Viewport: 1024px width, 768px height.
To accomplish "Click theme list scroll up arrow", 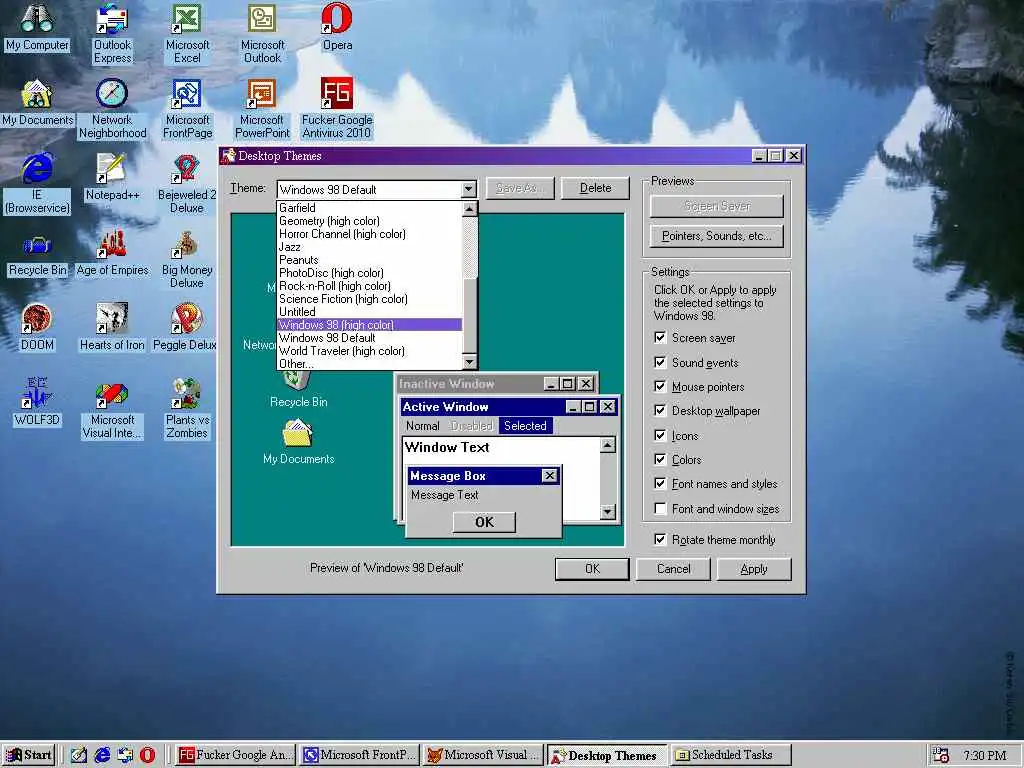I will click(x=470, y=209).
